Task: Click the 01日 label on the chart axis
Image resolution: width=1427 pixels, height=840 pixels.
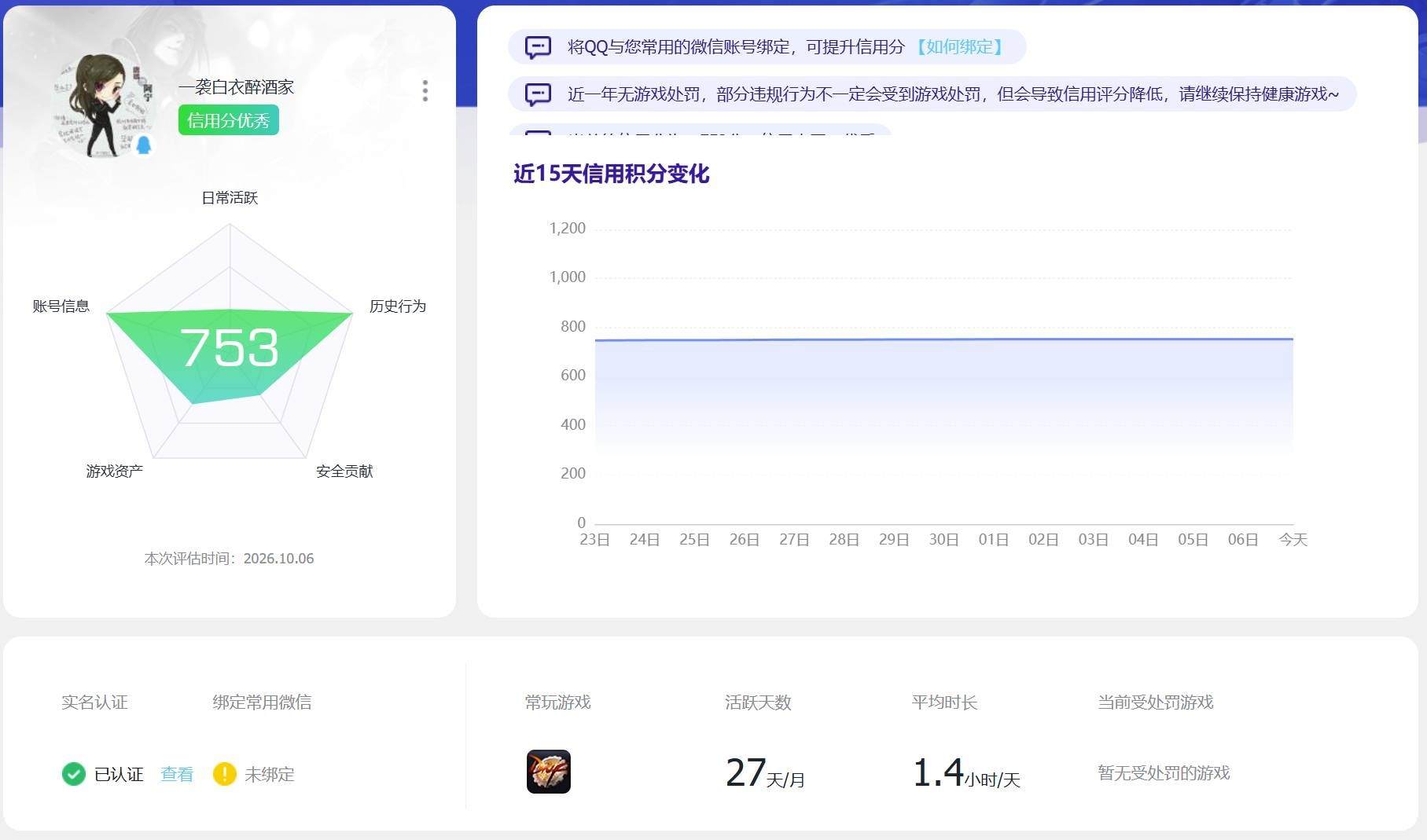Action: [x=994, y=539]
